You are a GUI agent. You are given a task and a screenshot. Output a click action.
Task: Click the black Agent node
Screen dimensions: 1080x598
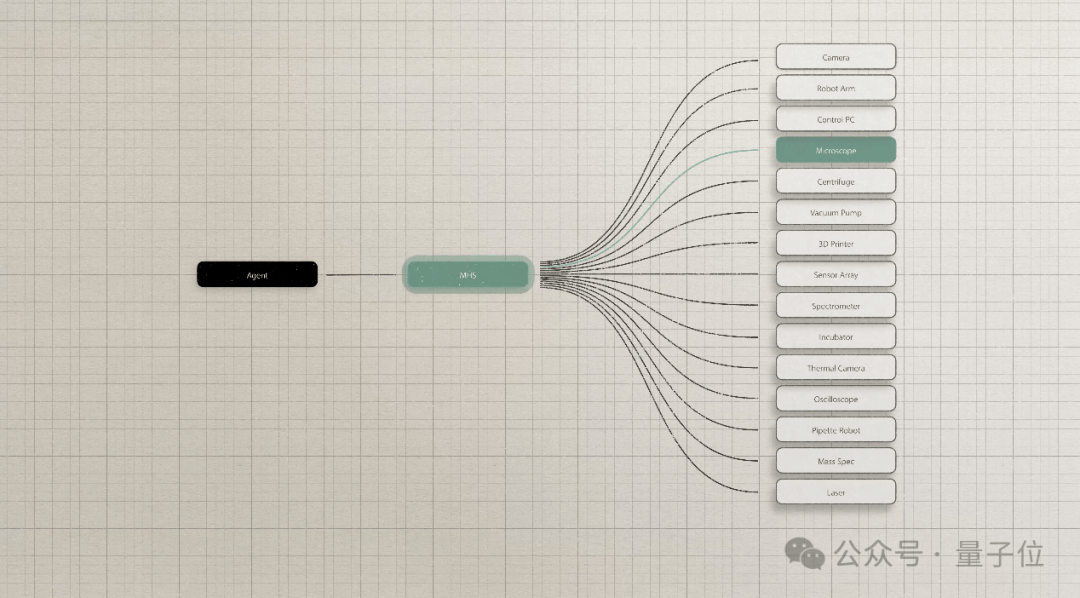click(257, 274)
